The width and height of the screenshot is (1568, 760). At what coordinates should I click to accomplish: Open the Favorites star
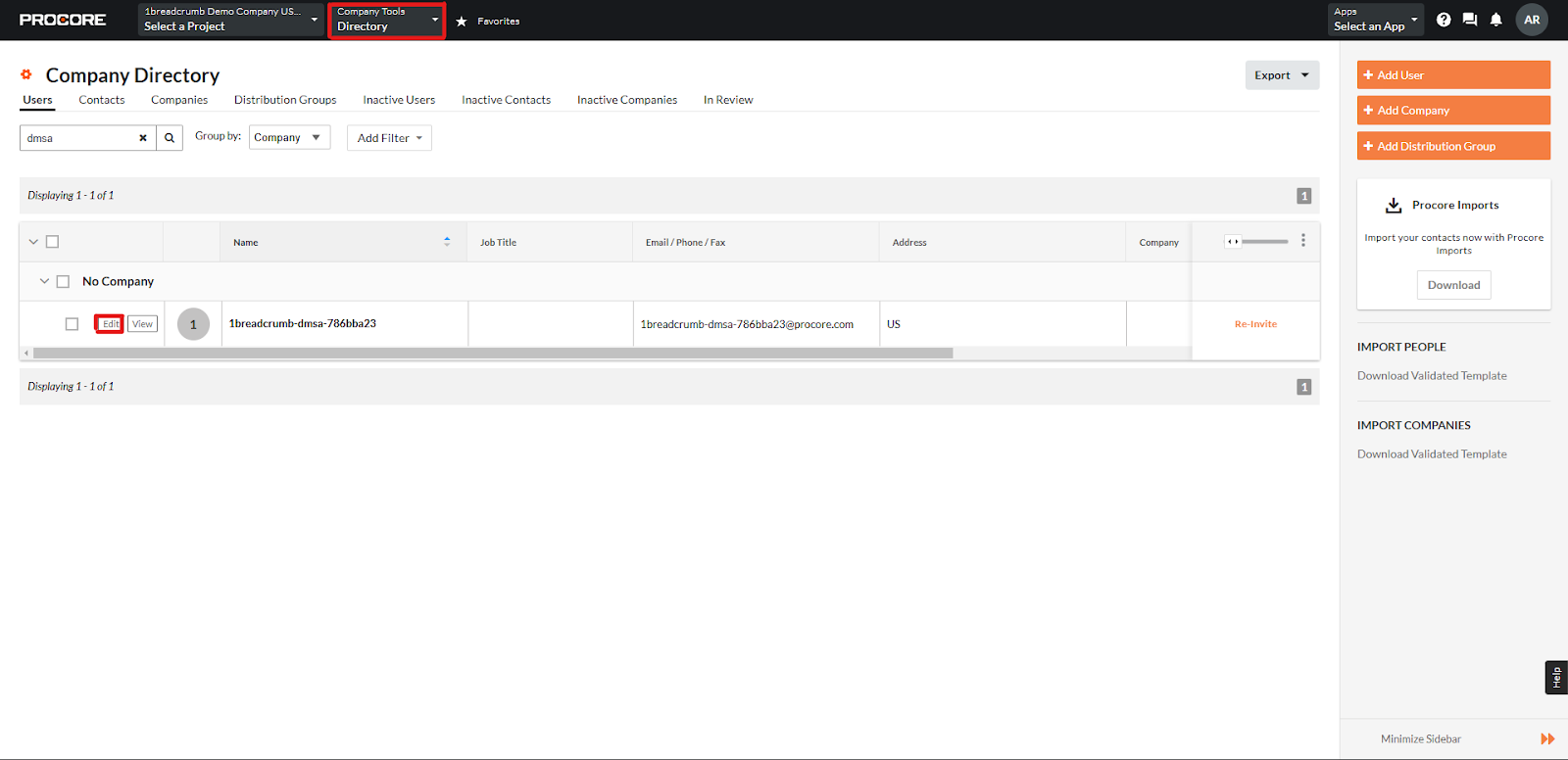[462, 21]
